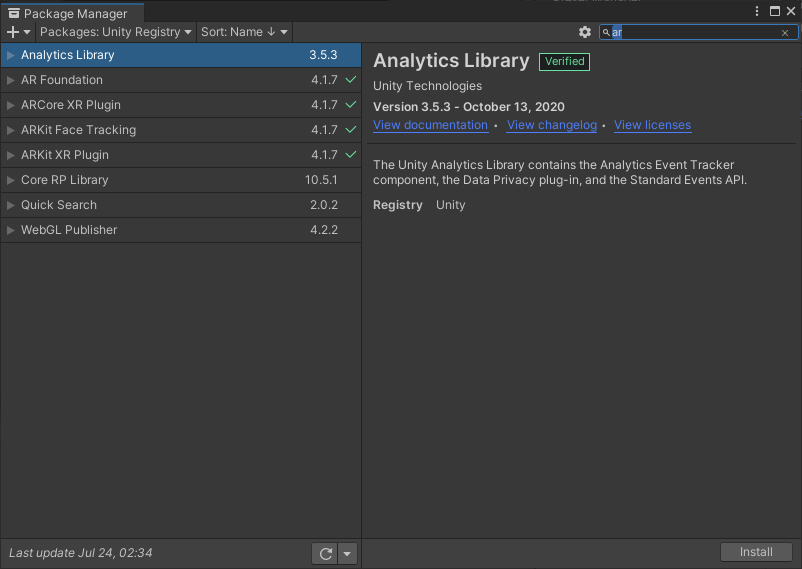Click the 4.2.2 version of WebGL Publisher

point(324,230)
